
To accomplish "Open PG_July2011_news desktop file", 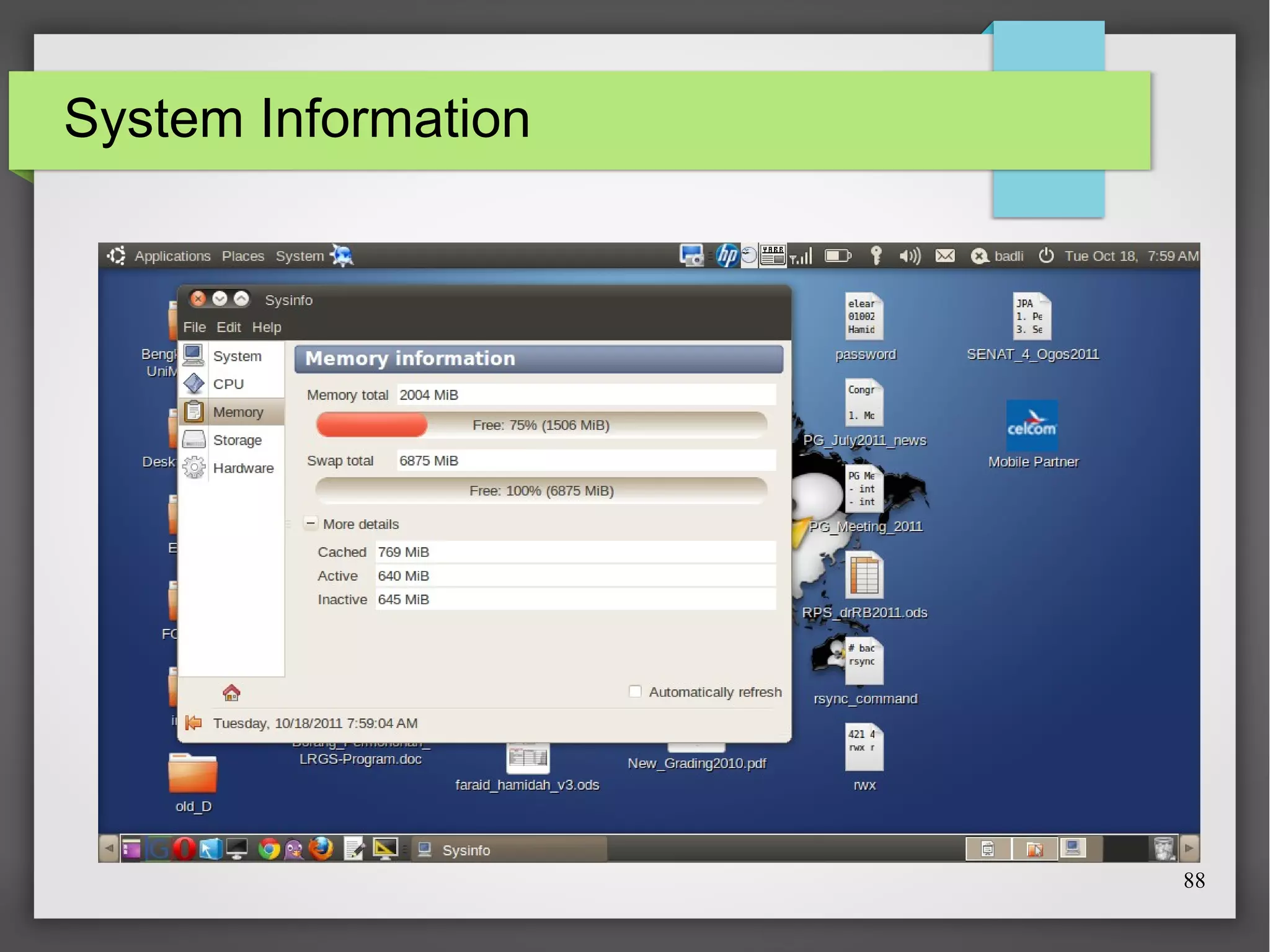I will click(864, 403).
